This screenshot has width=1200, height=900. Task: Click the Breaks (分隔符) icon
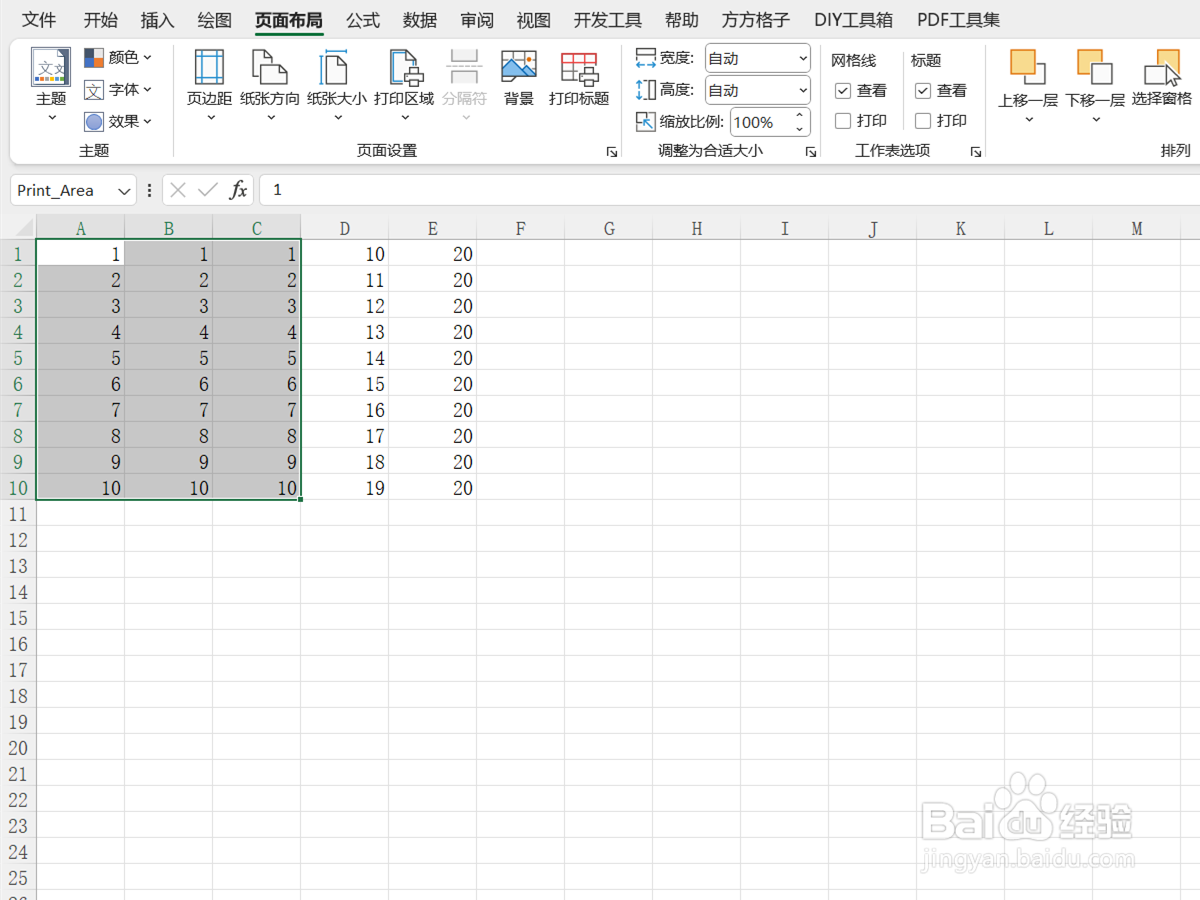(464, 68)
